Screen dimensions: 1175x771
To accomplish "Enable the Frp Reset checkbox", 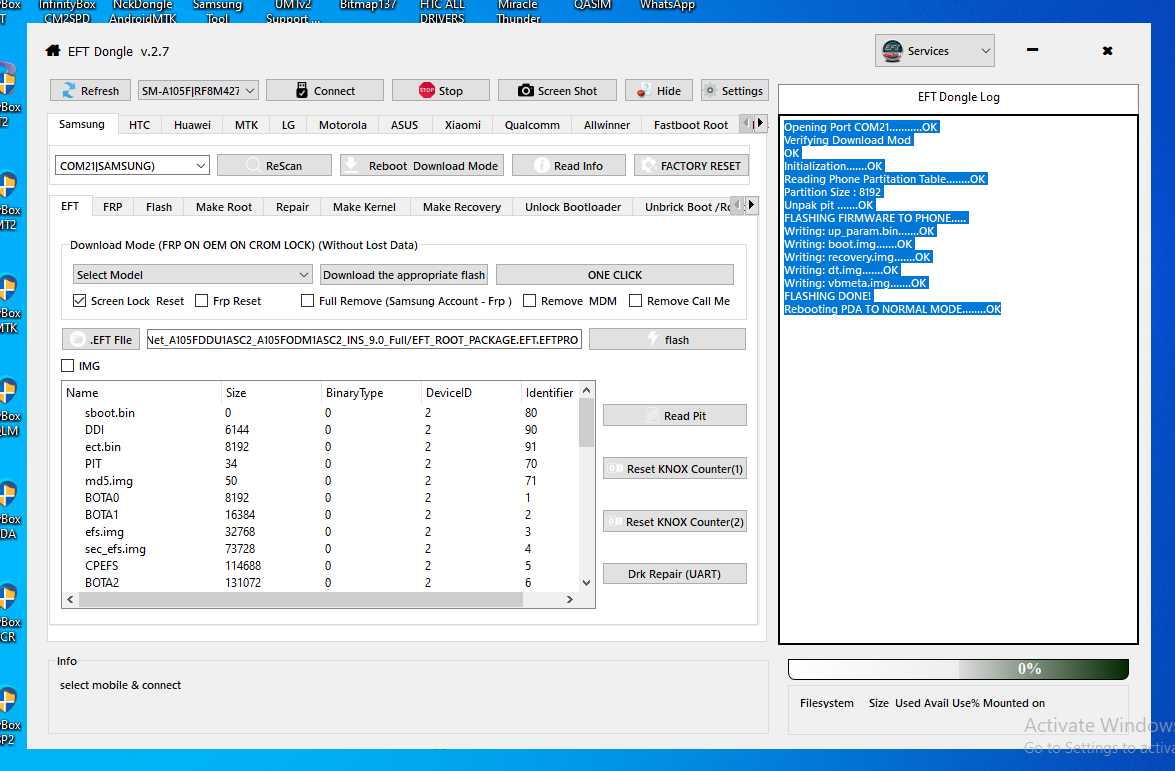I will tap(202, 301).
